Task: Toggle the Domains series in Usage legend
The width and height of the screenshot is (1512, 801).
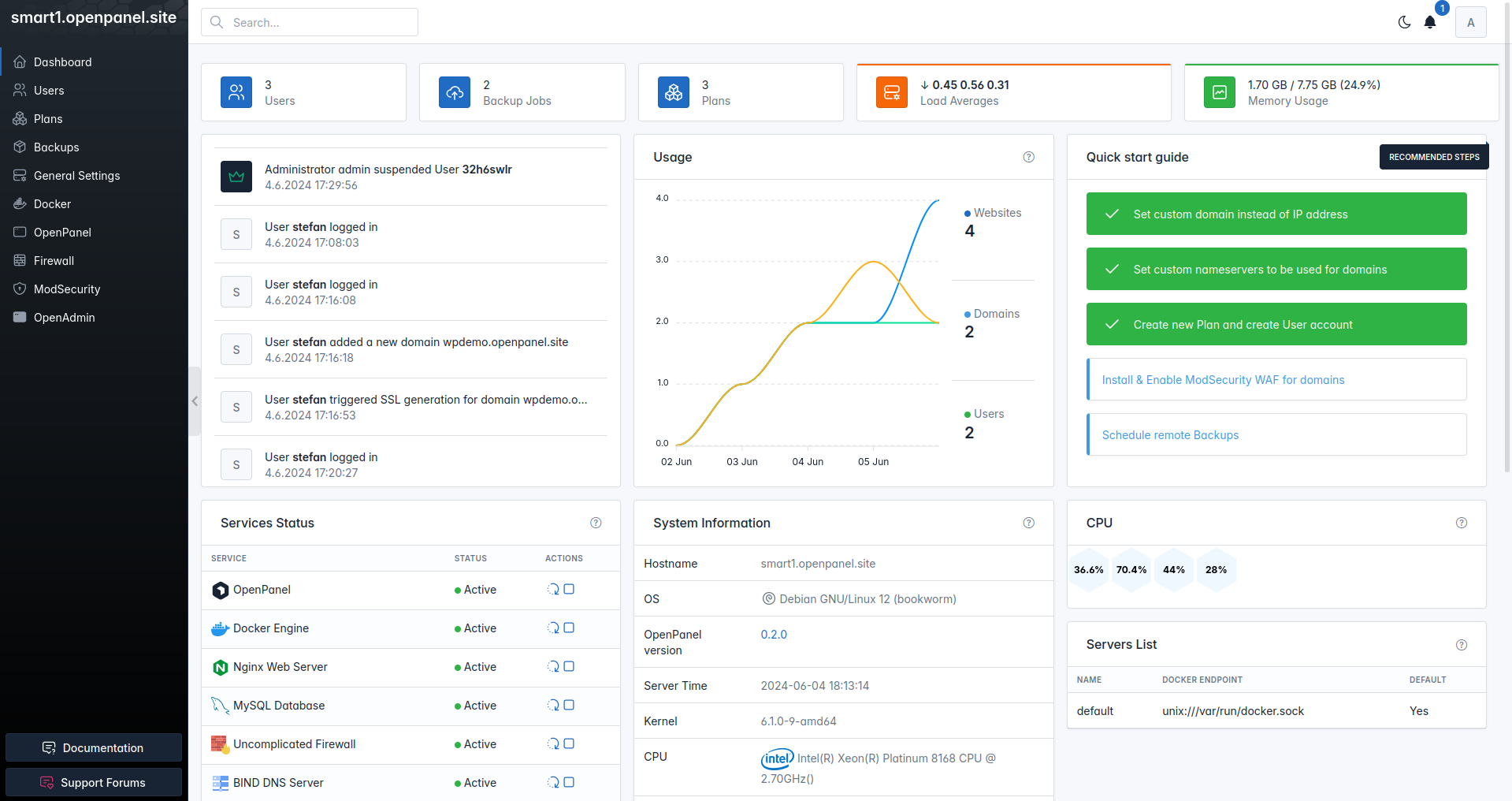Action: pos(992,314)
